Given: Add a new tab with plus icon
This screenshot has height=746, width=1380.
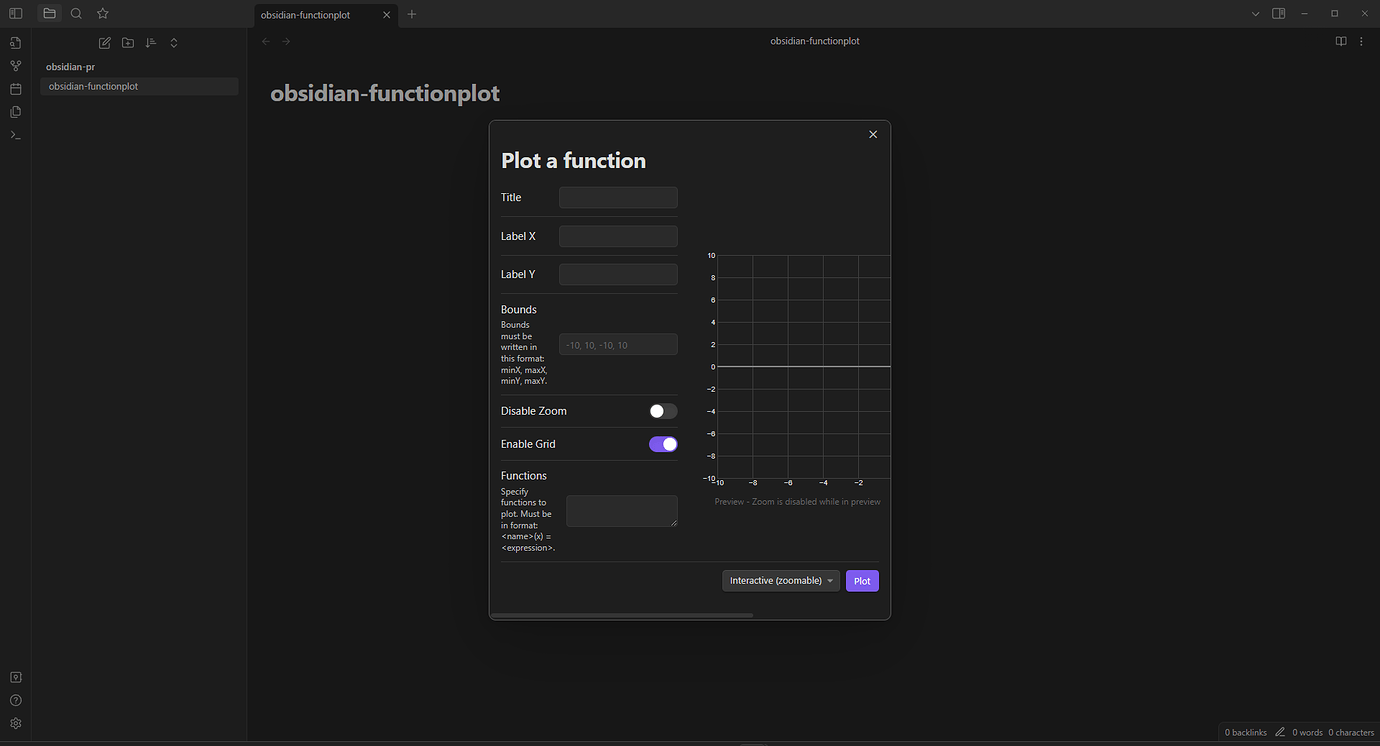Looking at the screenshot, I should tap(411, 14).
